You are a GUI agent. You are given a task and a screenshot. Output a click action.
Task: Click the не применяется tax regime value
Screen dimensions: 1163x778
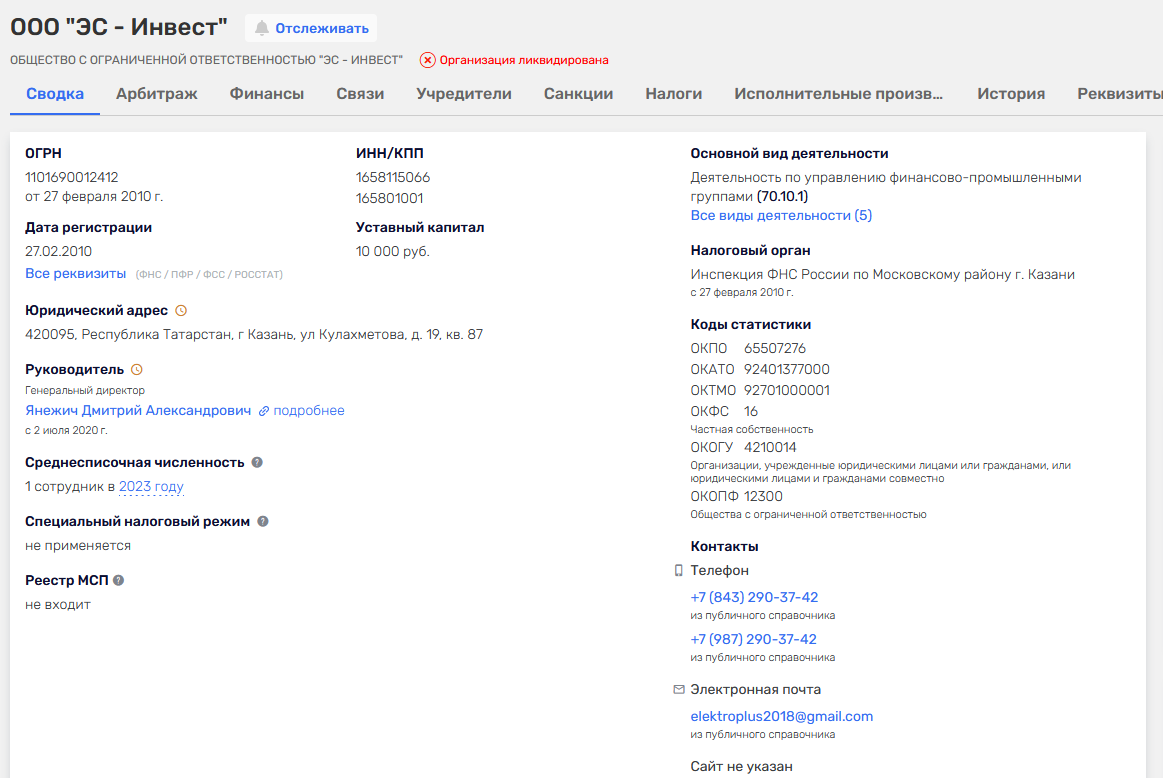(78, 546)
